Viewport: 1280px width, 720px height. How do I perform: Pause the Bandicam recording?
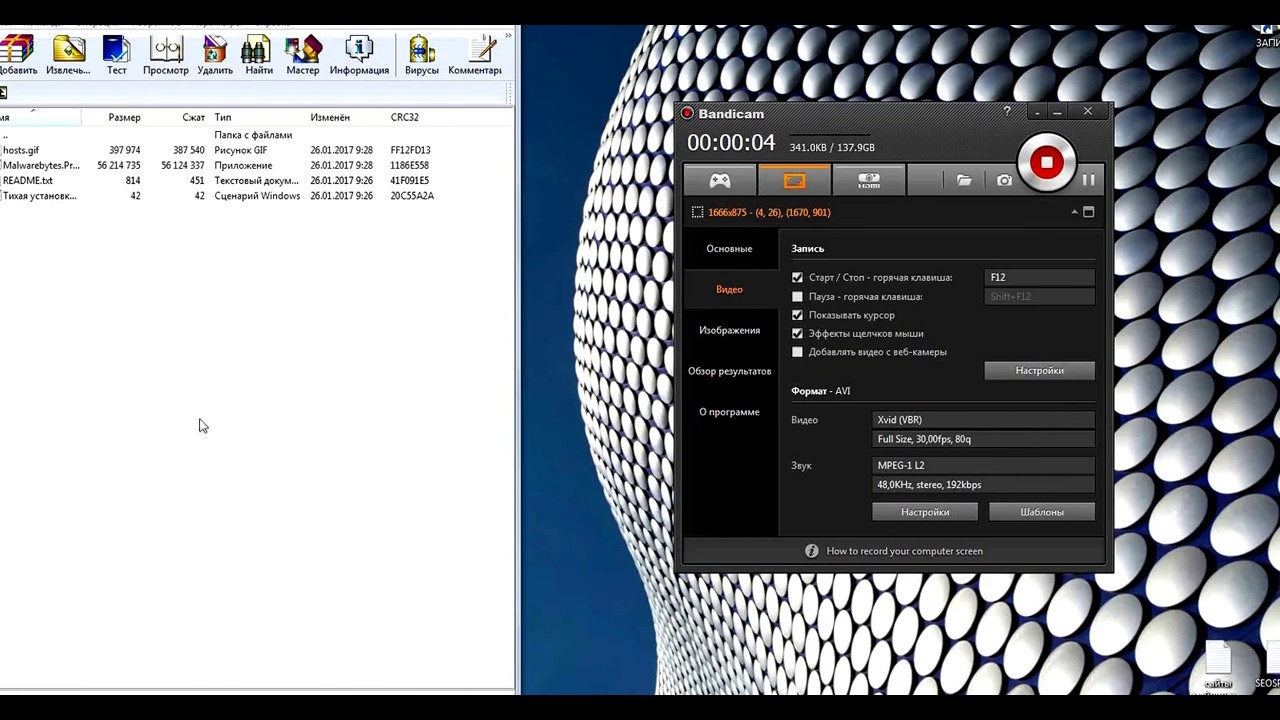coord(1089,180)
